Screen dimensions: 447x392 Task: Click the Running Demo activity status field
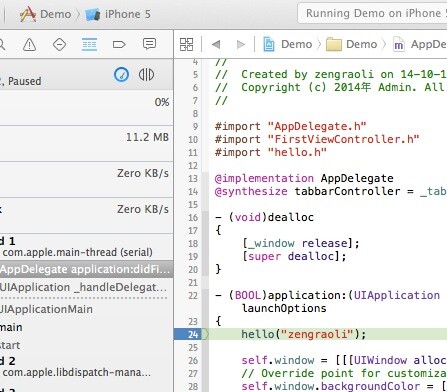click(x=372, y=13)
